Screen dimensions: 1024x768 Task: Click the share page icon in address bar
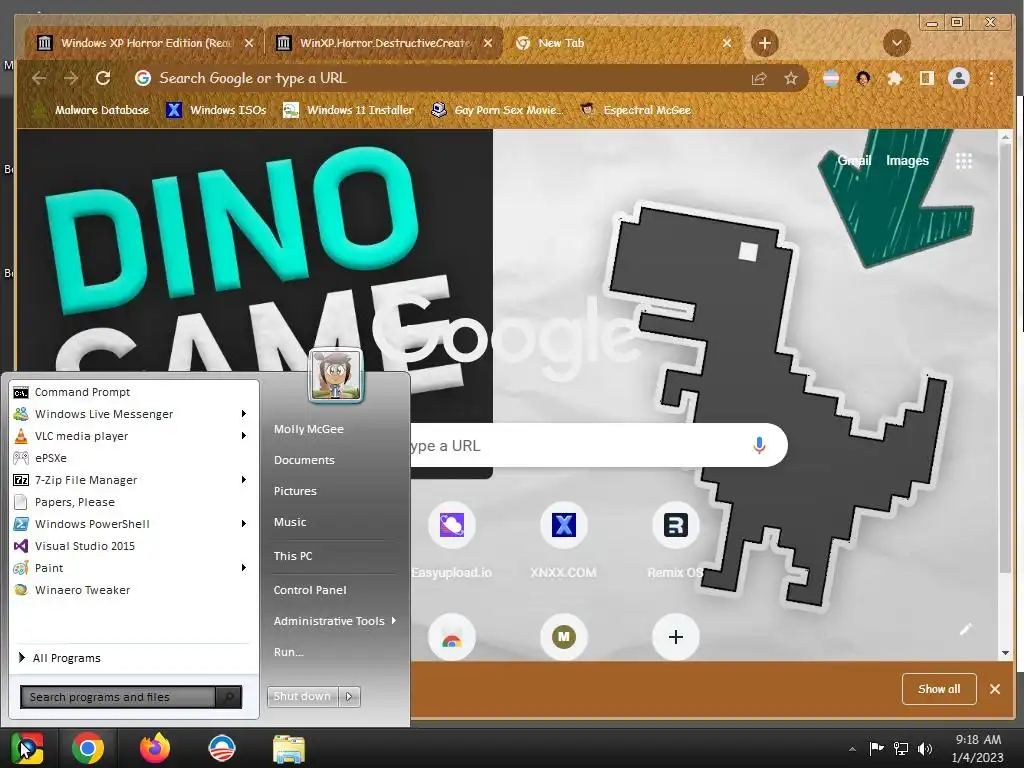coord(759,79)
